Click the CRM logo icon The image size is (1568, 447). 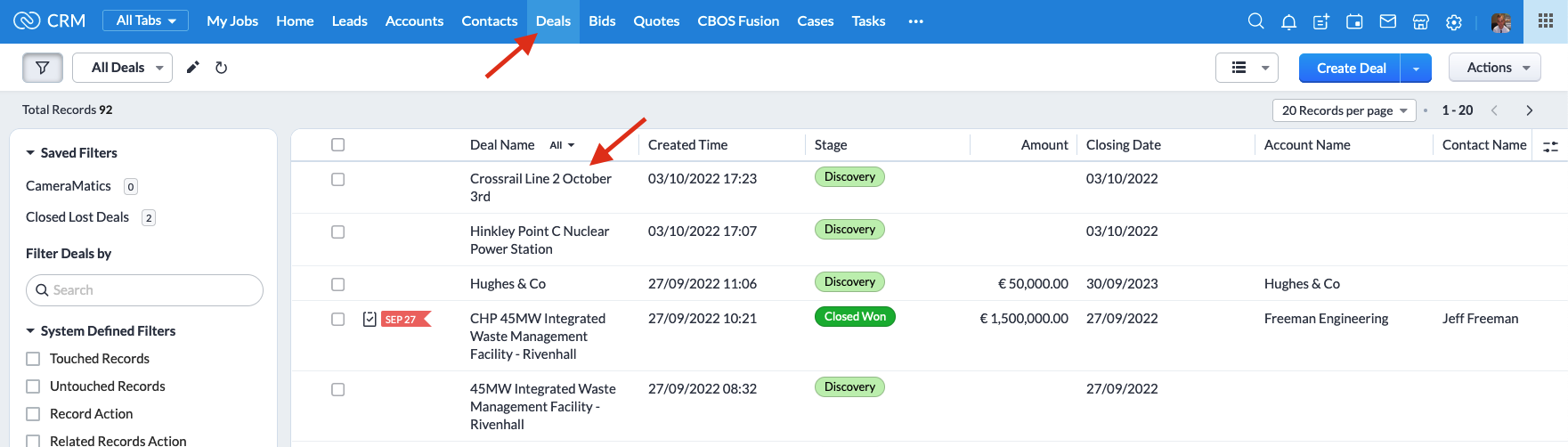[x=27, y=20]
